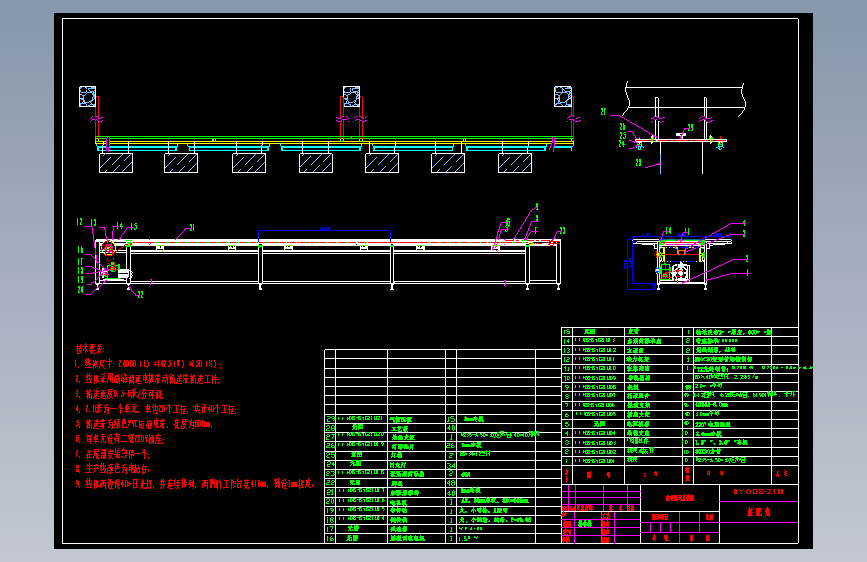Click callout number 27 on the top-right detail view
Image resolution: width=867 pixels, height=562 pixels.
point(603,112)
